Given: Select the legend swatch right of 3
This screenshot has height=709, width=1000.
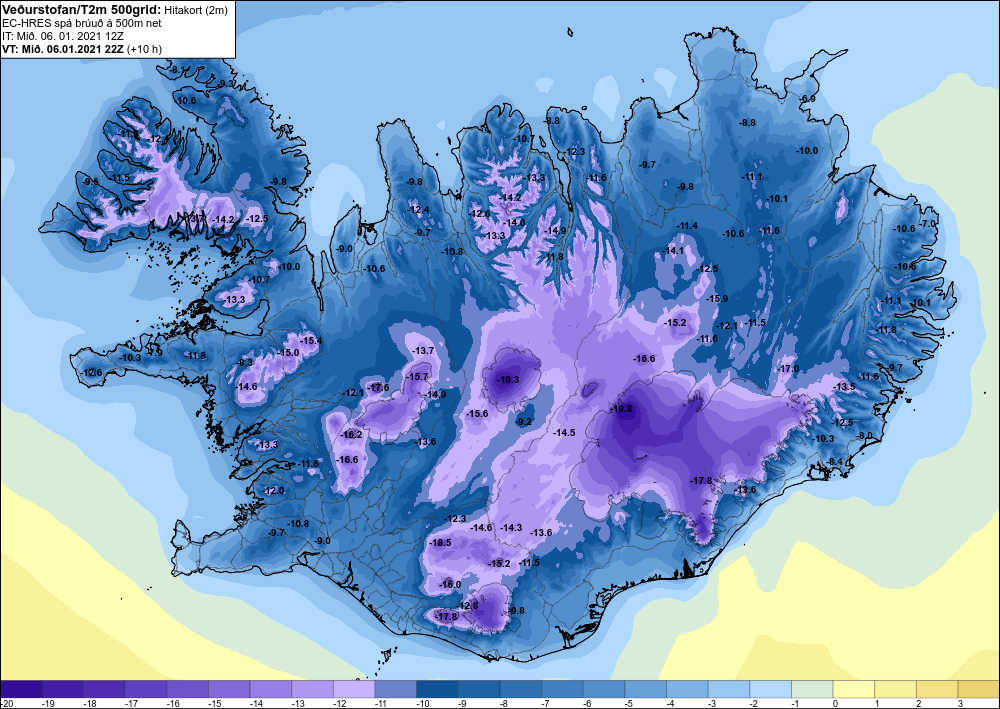Looking at the screenshot, I should [x=978, y=689].
